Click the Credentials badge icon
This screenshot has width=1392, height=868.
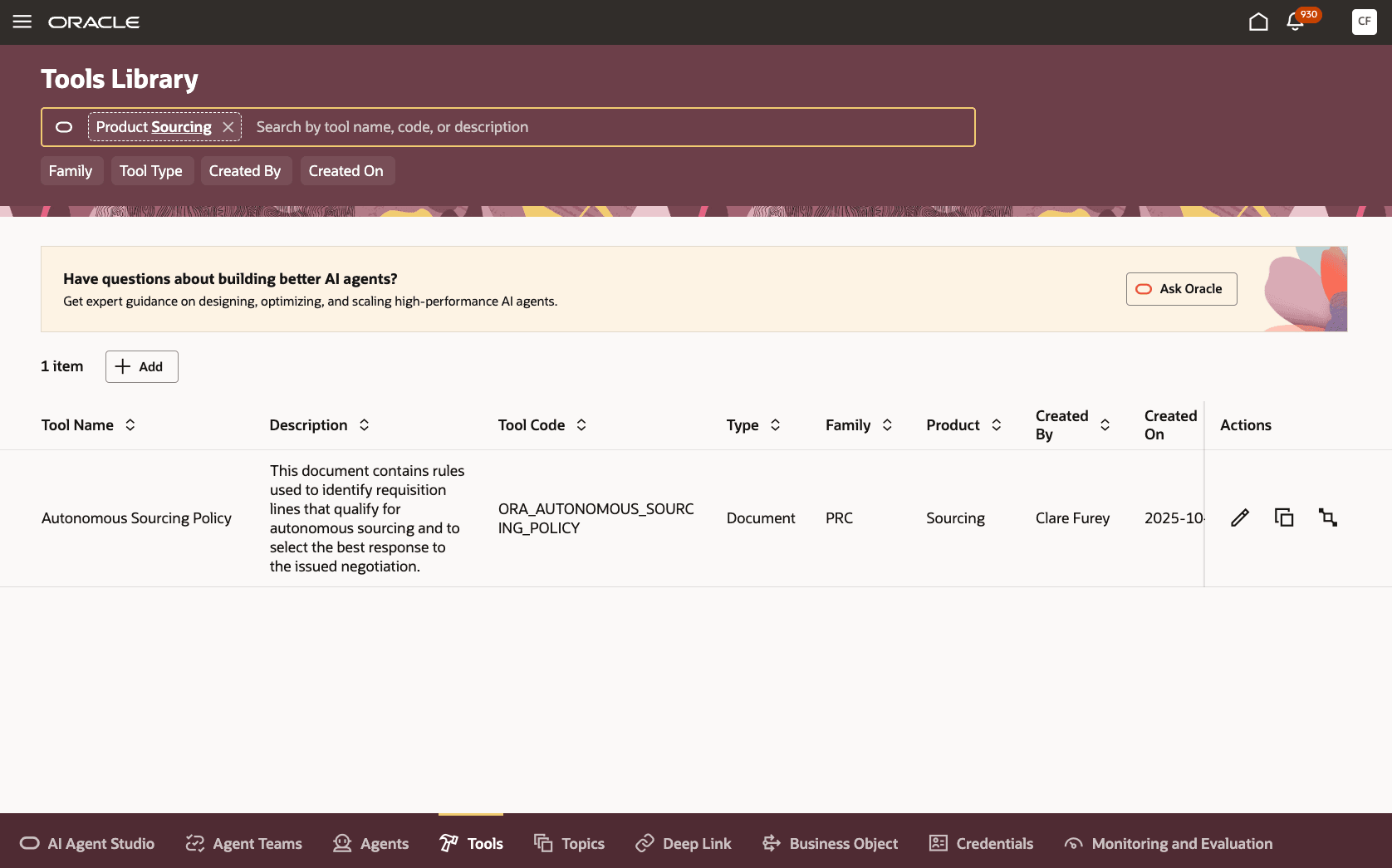pyautogui.click(x=938, y=843)
